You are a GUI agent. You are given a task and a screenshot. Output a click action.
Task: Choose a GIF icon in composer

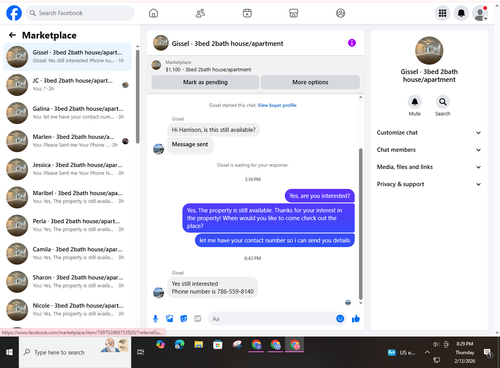click(x=198, y=319)
